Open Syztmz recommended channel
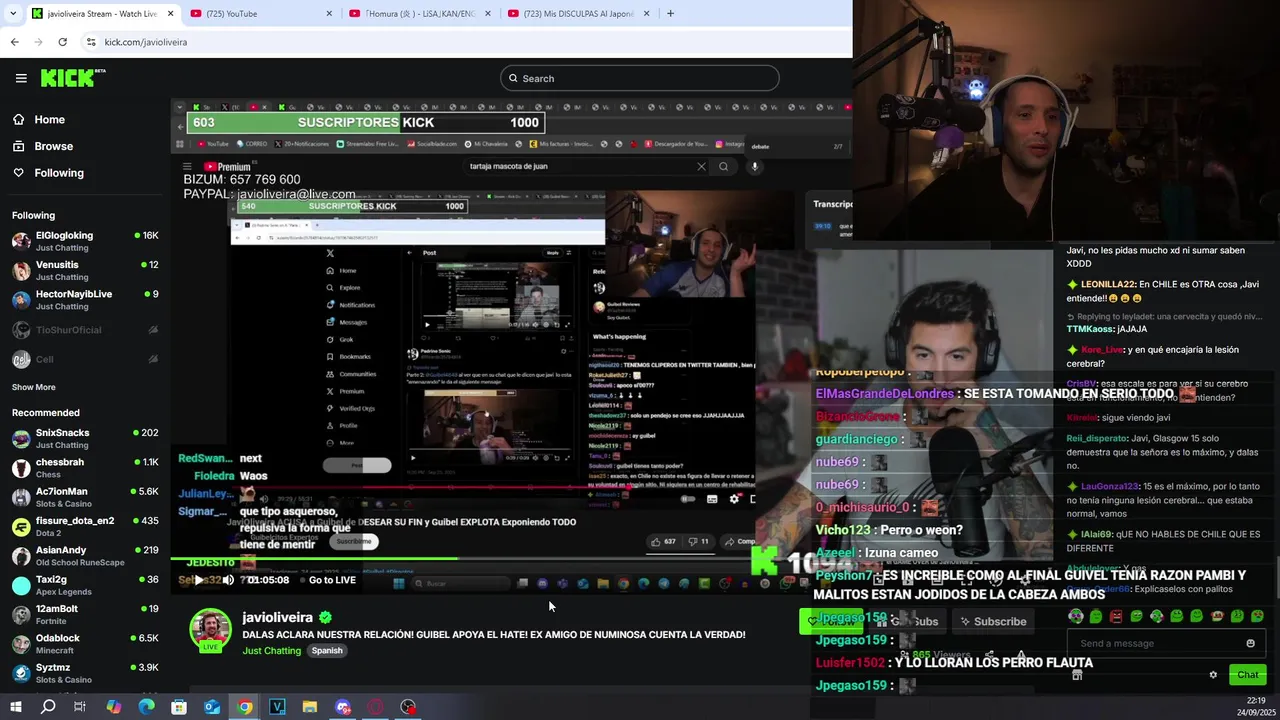 coord(85,673)
